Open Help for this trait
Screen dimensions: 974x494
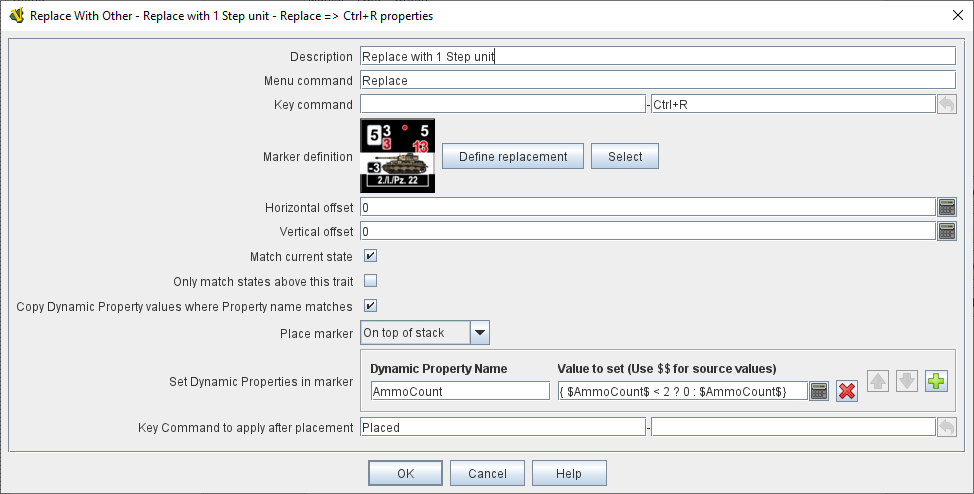(568, 473)
